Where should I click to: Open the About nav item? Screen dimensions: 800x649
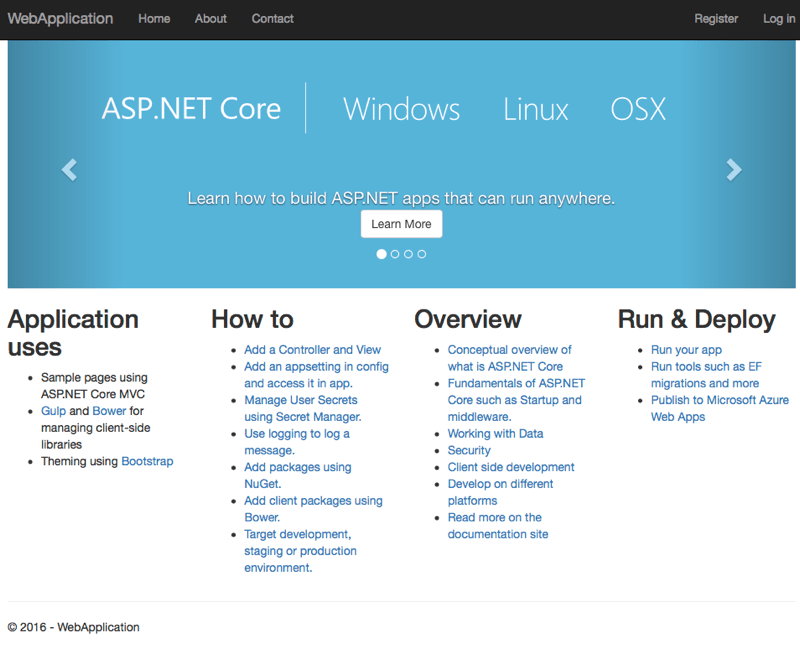[x=210, y=19]
